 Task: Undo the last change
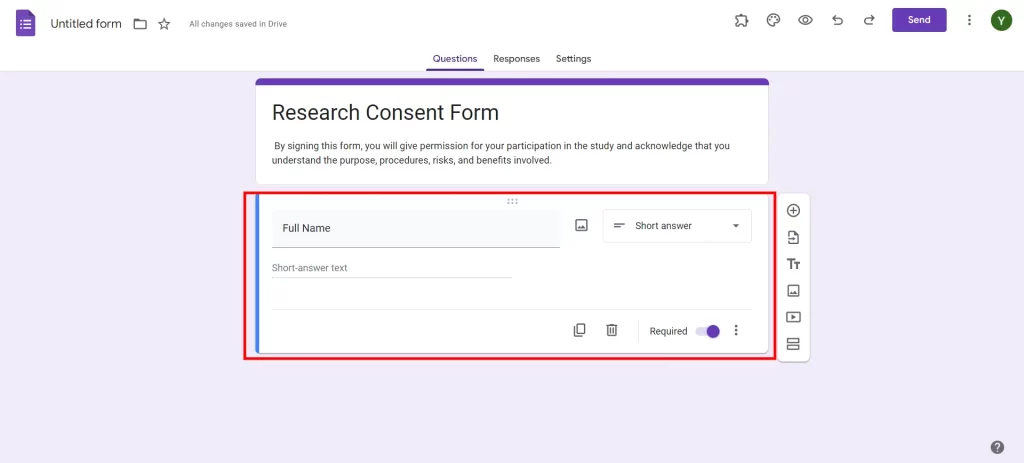coord(837,20)
